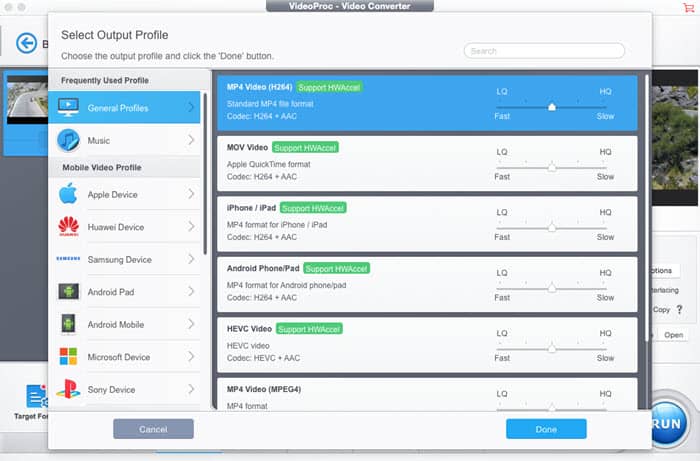The width and height of the screenshot is (700, 461).
Task: Click 'MP4 format for Android phone/pad' text
Action: 286,285
